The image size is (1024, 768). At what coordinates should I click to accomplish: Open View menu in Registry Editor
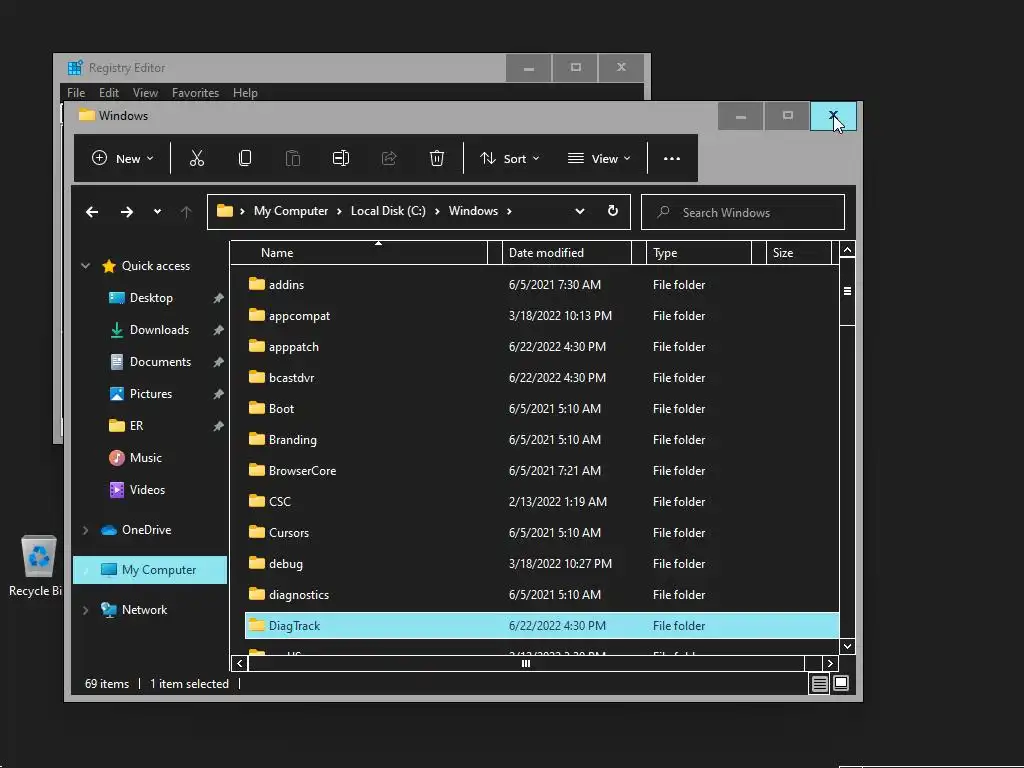tap(145, 93)
